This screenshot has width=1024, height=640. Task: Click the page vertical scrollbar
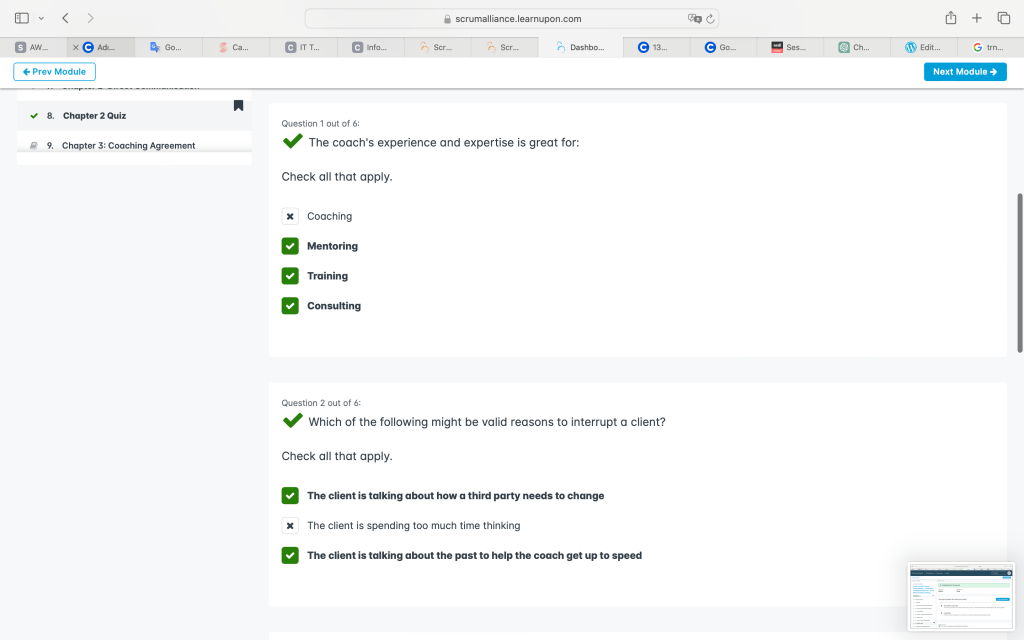1019,270
